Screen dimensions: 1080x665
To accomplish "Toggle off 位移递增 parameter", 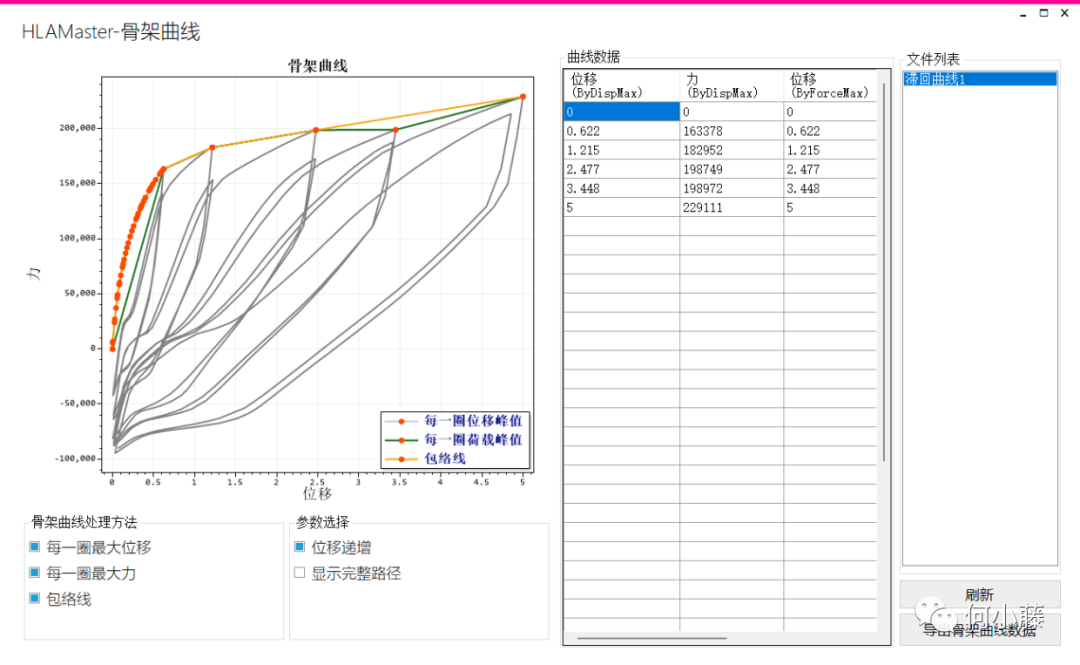I will (298, 546).
